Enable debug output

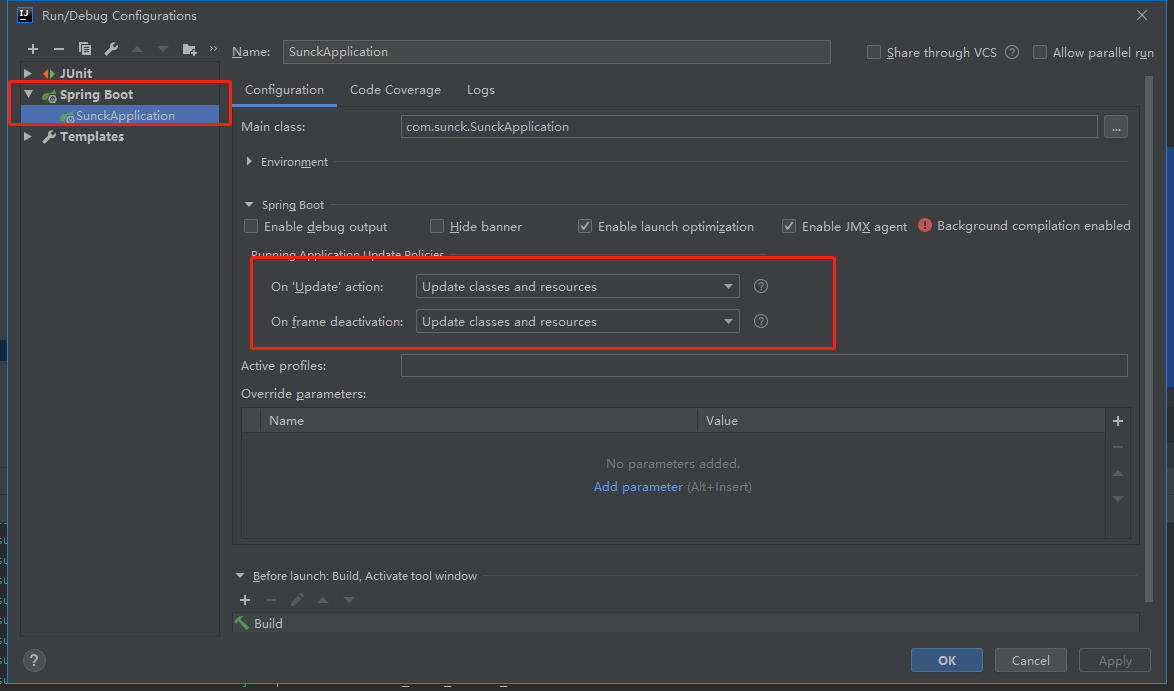[251, 226]
